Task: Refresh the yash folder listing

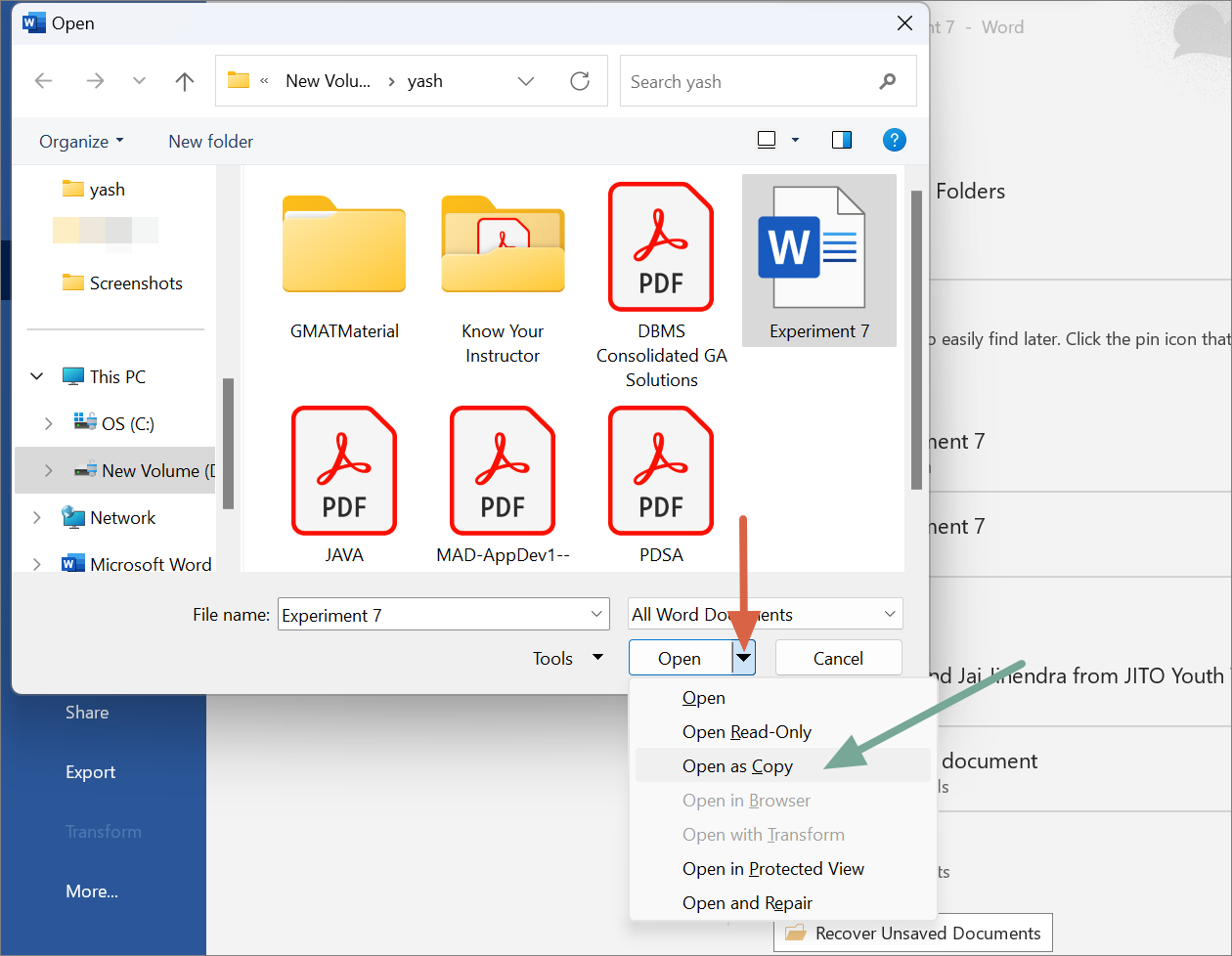Action: [580, 81]
